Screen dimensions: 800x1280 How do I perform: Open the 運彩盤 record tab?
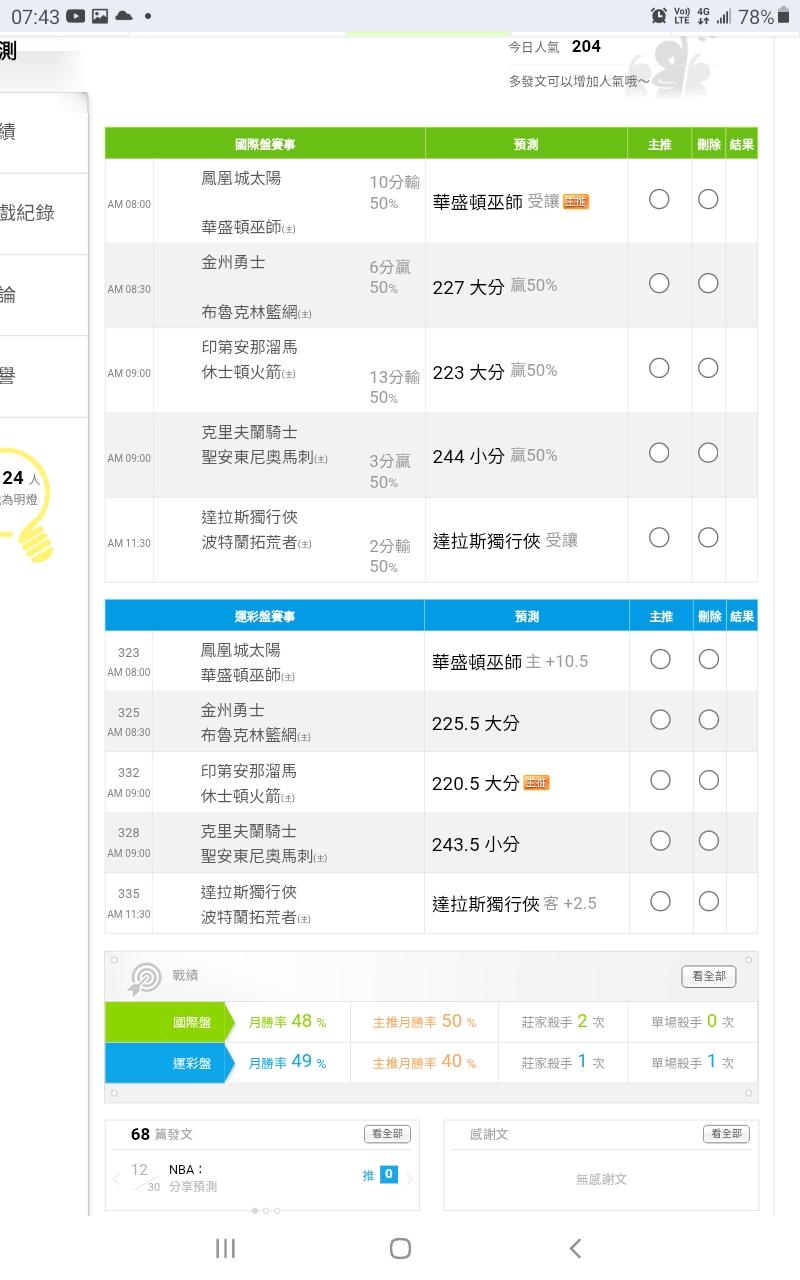coord(165,1063)
